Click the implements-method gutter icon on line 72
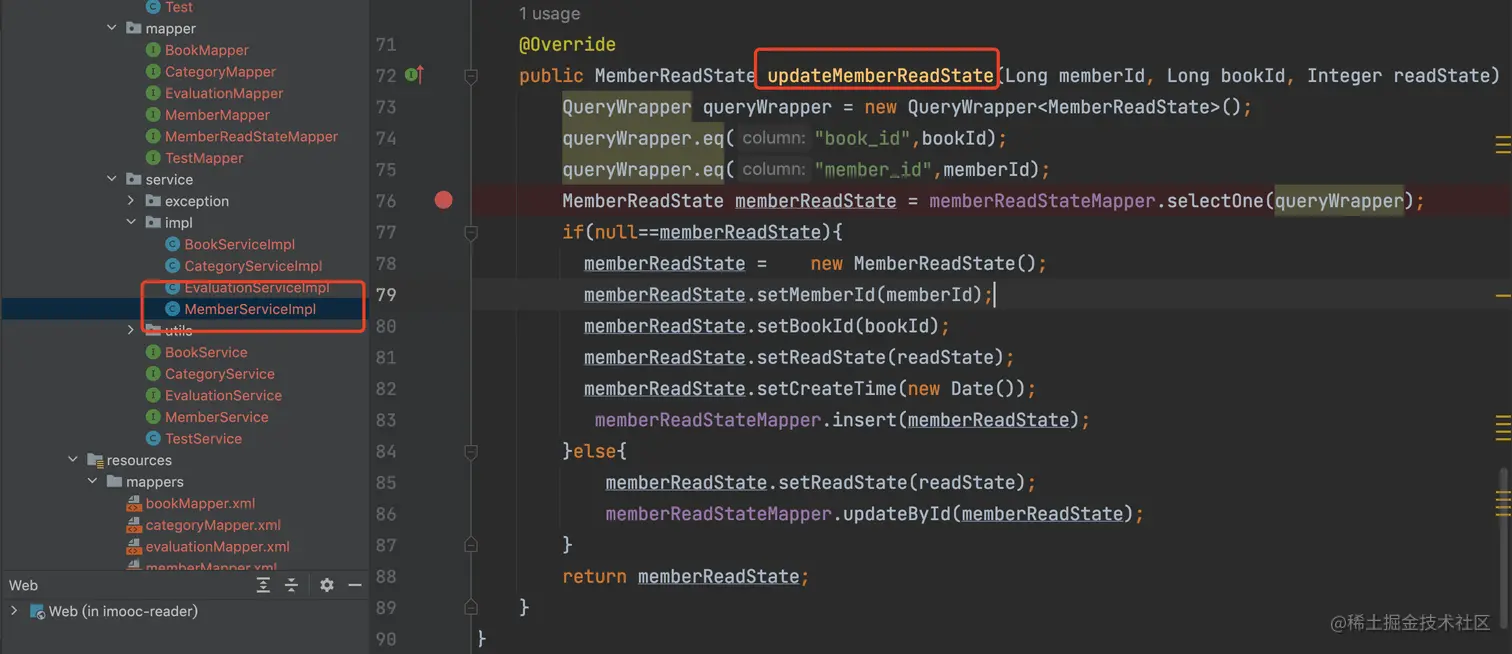Viewport: 1512px width, 654px height. click(x=415, y=75)
